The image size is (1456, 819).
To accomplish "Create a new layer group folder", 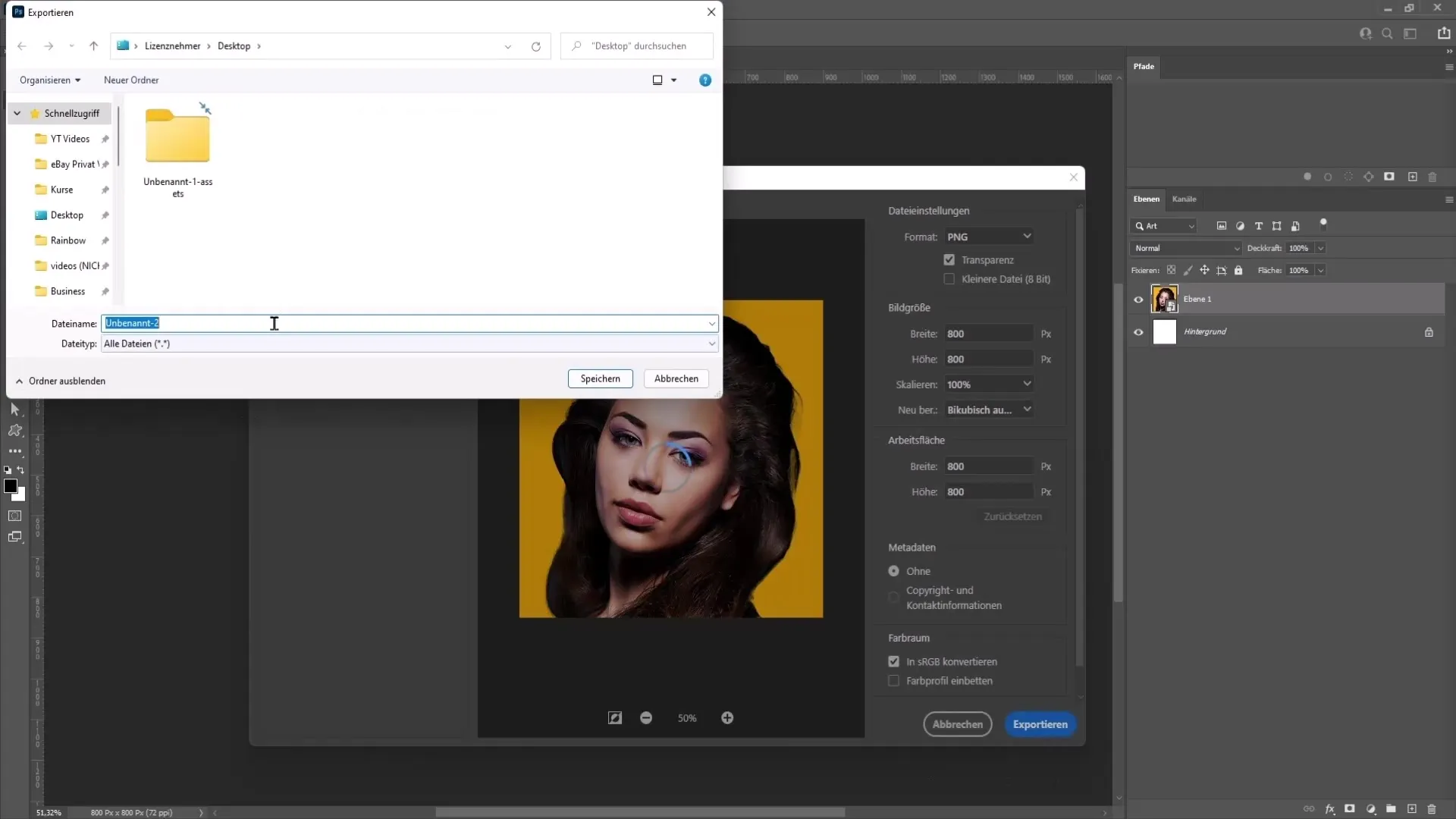I will coord(1392,809).
